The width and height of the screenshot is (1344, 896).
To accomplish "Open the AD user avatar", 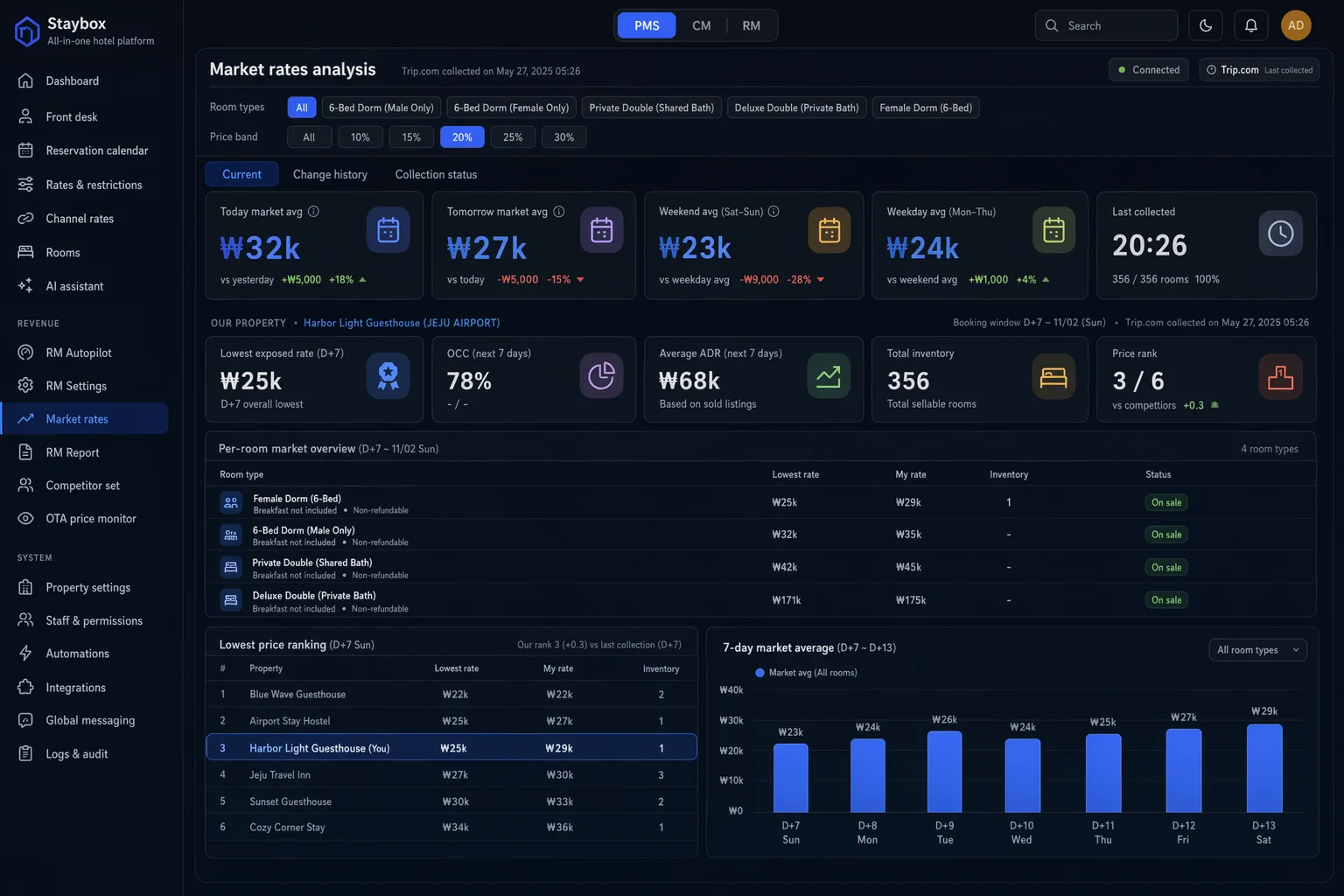I will pyautogui.click(x=1296, y=25).
